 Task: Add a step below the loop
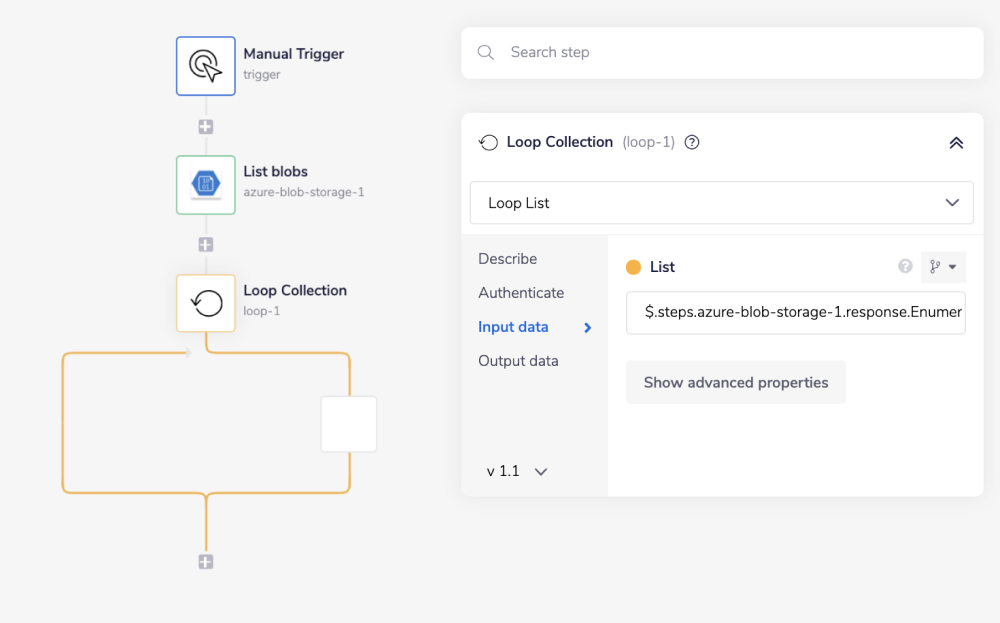pos(205,562)
